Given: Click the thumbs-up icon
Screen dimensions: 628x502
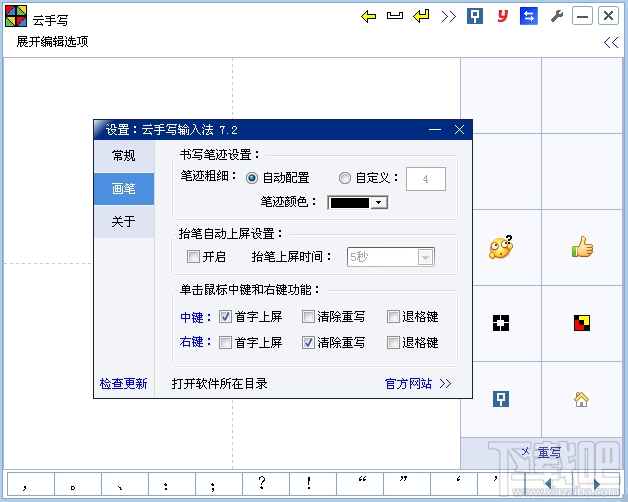Looking at the screenshot, I should coord(582,247).
